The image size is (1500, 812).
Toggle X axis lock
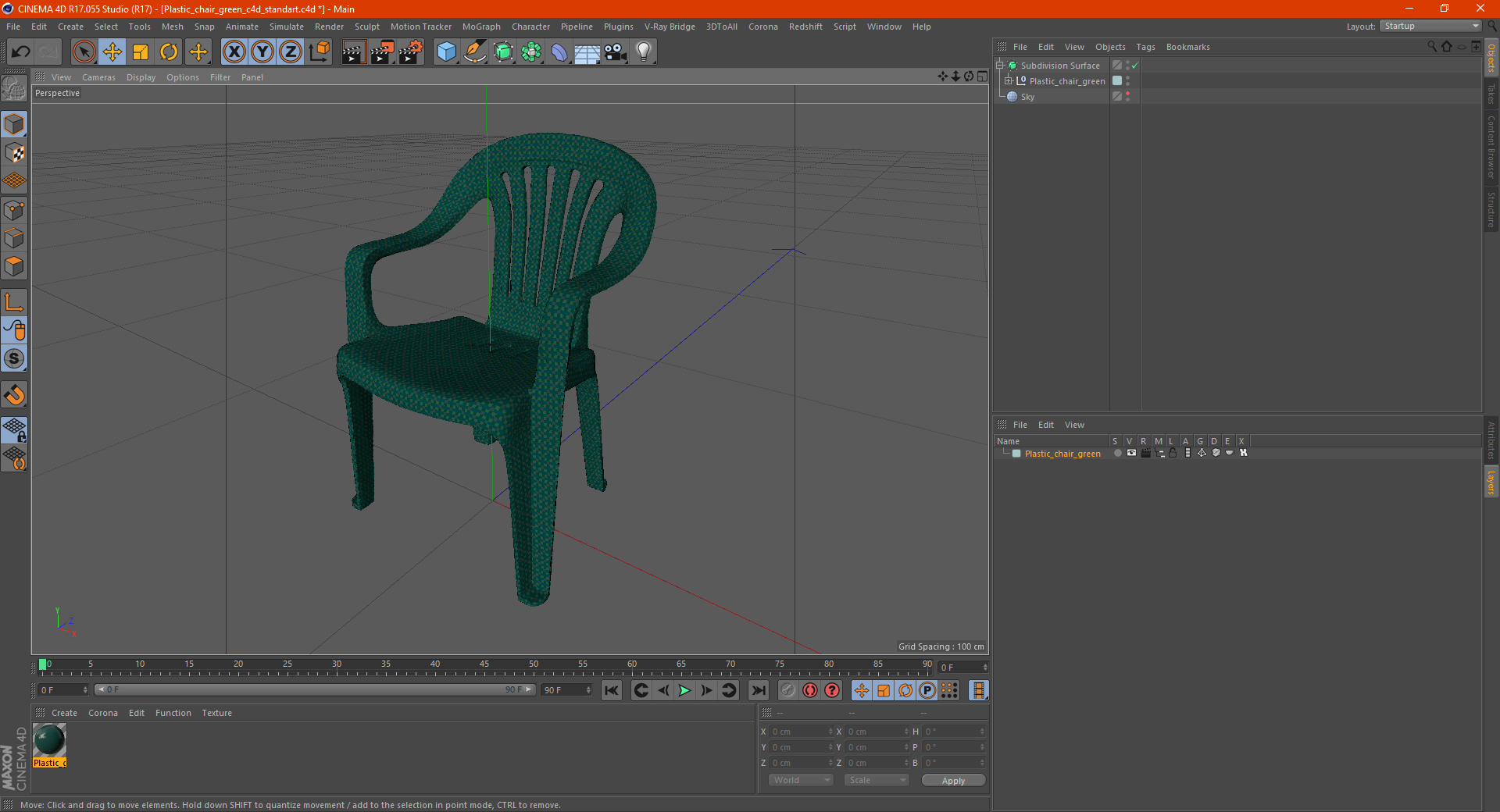pyautogui.click(x=234, y=52)
